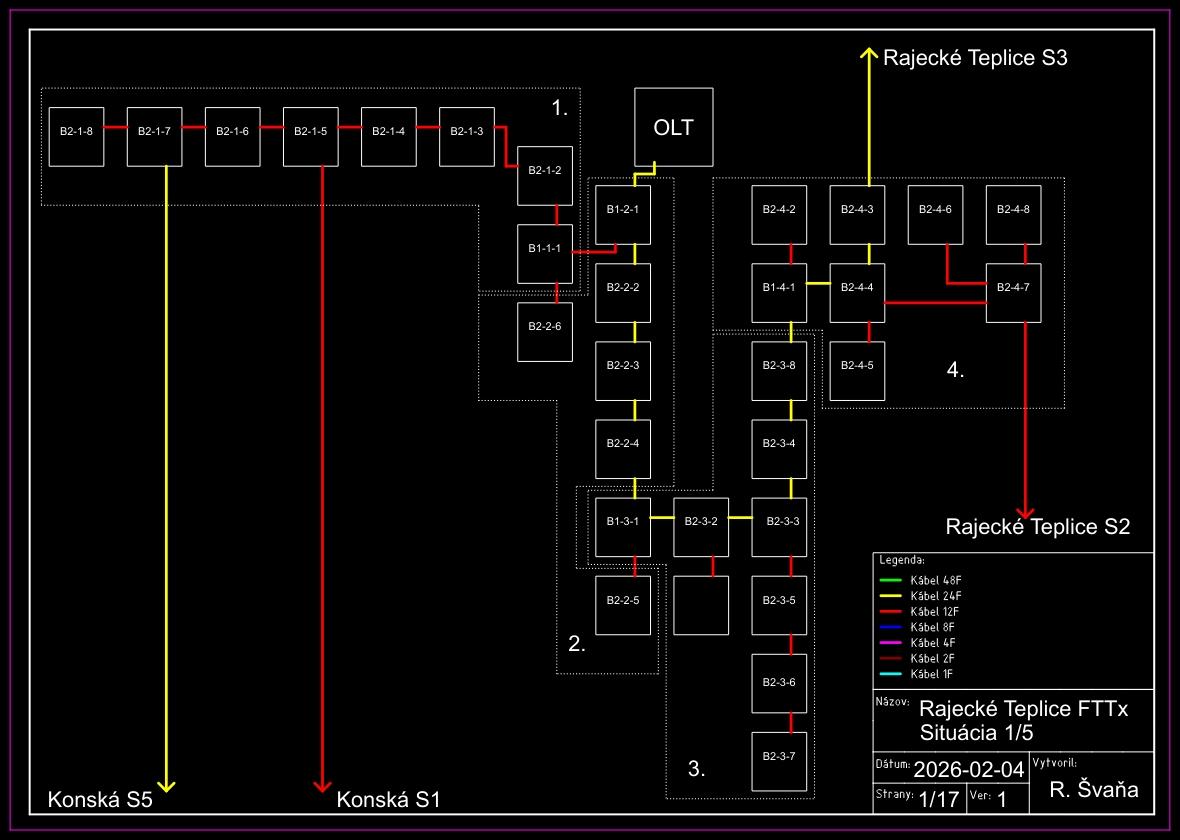Image resolution: width=1180 pixels, height=840 pixels.
Task: Click the unlabeled box below B2-3-2
Action: tap(701, 606)
